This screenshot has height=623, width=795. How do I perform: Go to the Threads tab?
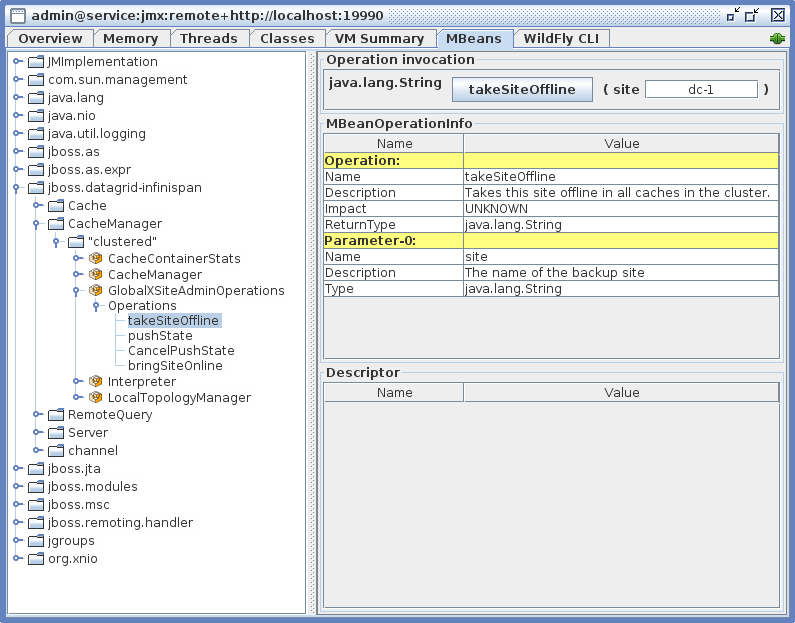click(209, 39)
